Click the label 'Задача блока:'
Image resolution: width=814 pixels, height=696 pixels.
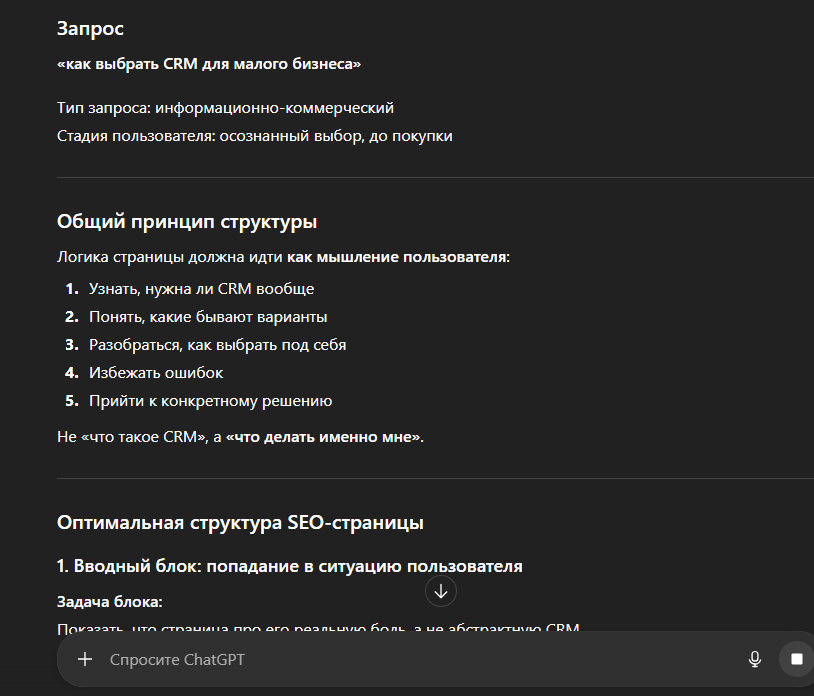[x=110, y=602]
